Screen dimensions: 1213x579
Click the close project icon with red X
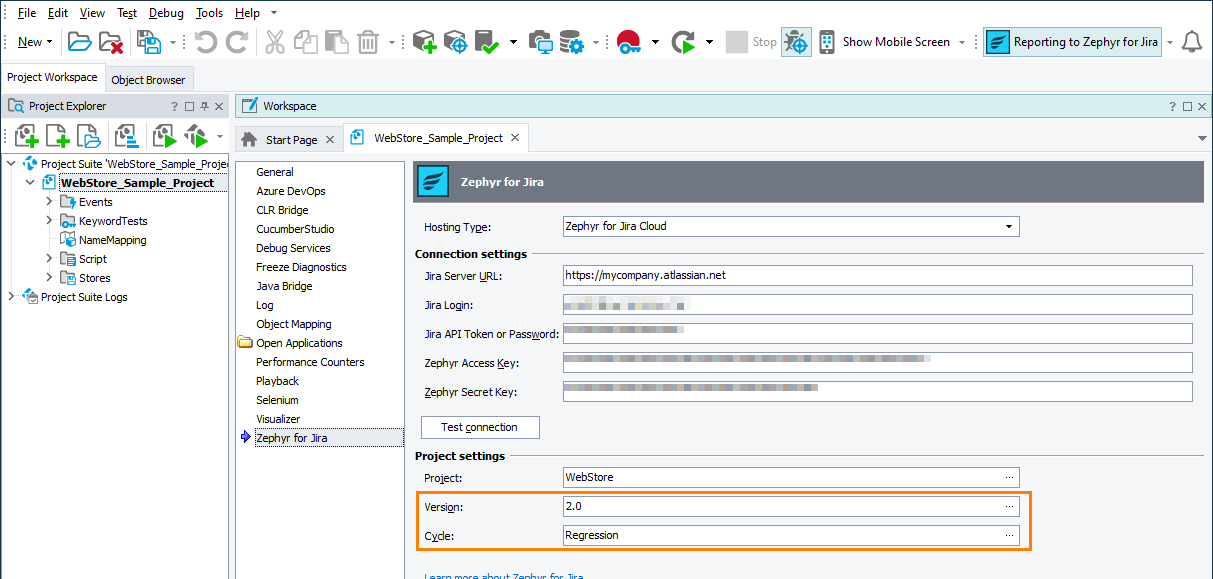point(110,42)
